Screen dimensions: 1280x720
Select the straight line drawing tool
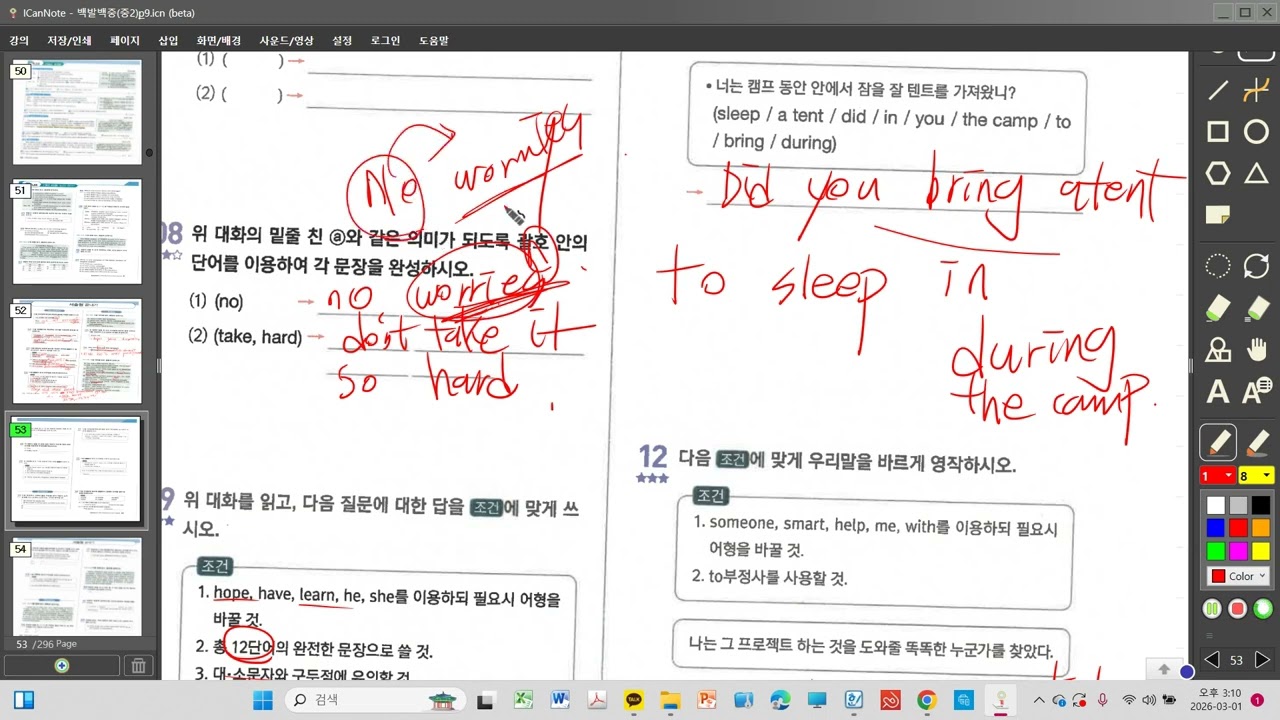[x=1218, y=91]
